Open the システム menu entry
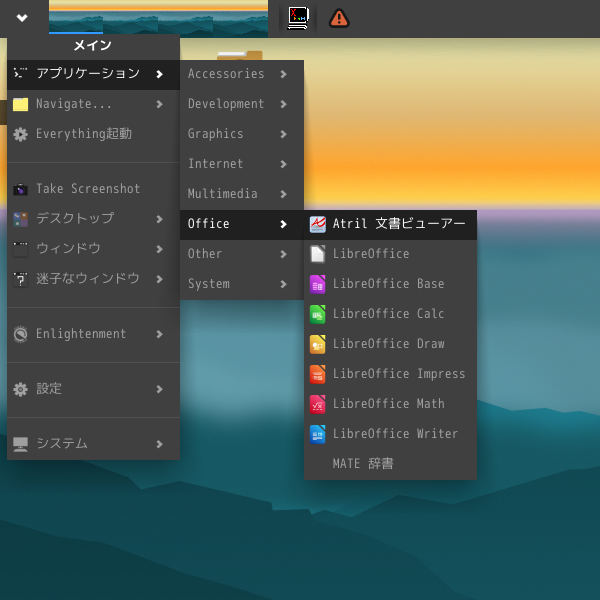Screen dimensions: 600x600 [93, 444]
